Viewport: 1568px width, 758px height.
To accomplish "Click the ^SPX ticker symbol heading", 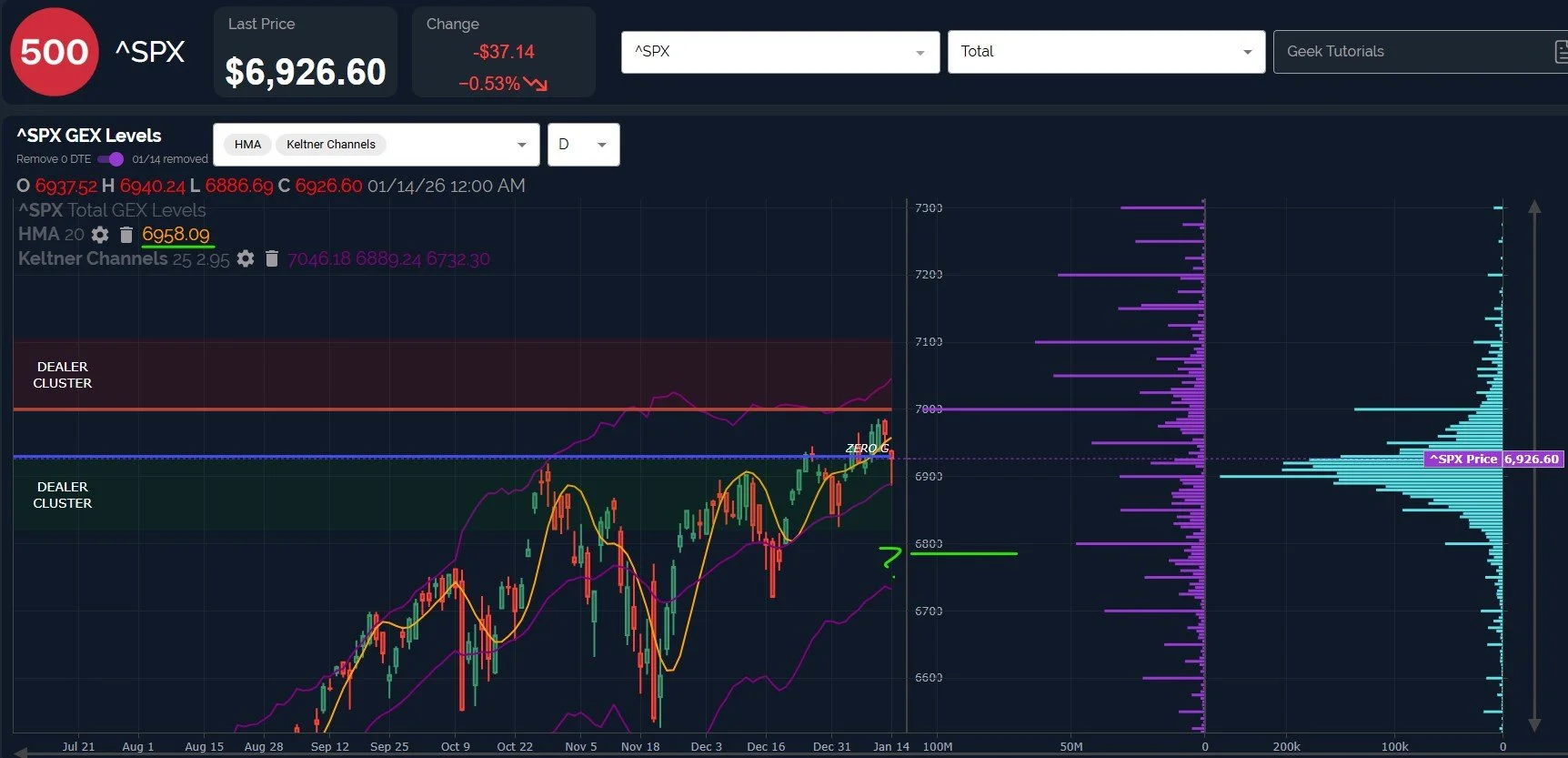I will tap(150, 52).
